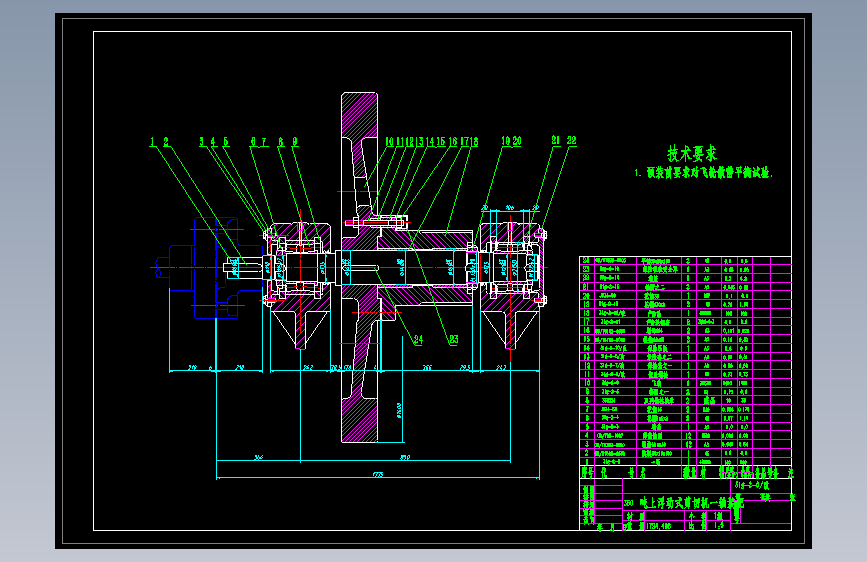Click part balloon number 7
The width and height of the screenshot is (867, 562).
264,142
